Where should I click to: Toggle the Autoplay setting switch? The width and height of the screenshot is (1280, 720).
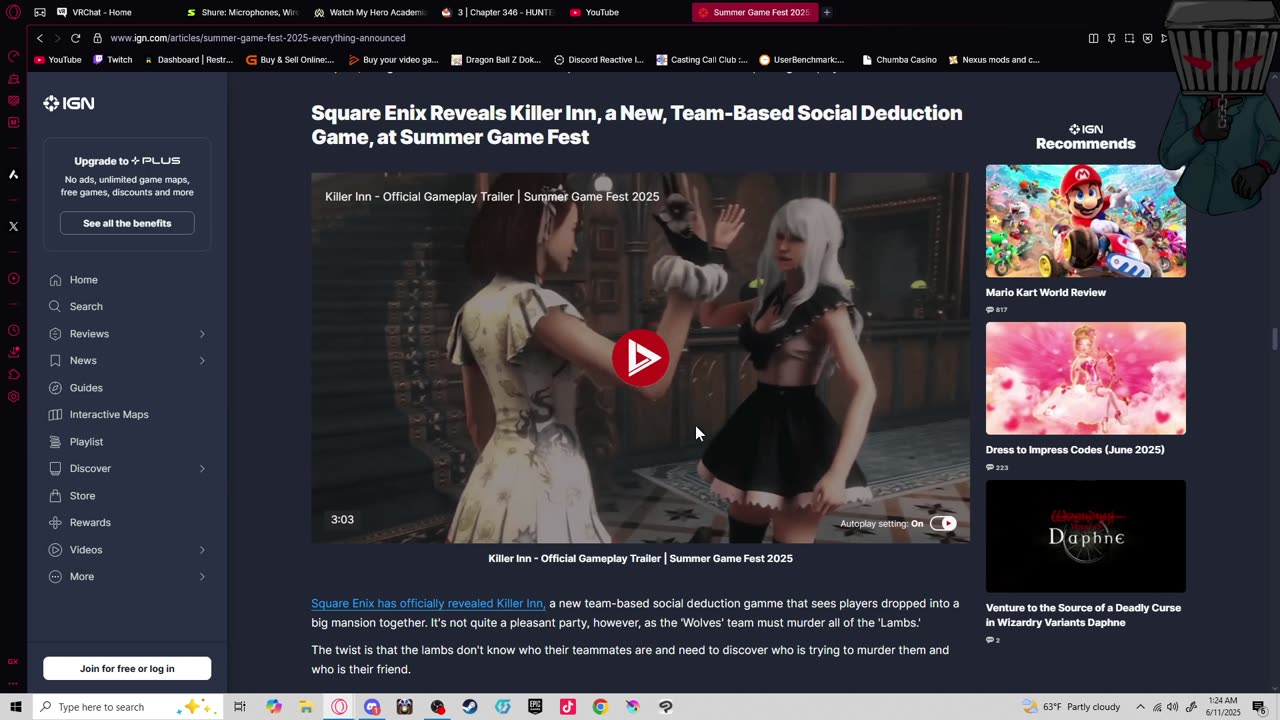point(943,523)
